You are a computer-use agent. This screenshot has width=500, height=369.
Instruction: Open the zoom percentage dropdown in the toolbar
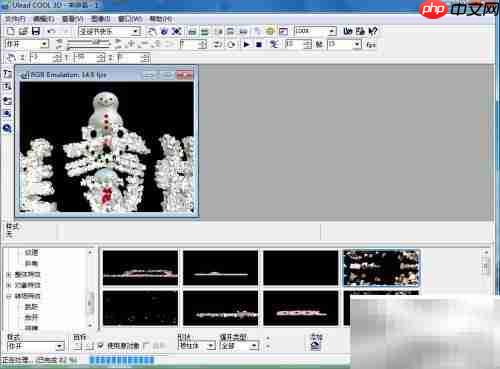tap(315, 31)
